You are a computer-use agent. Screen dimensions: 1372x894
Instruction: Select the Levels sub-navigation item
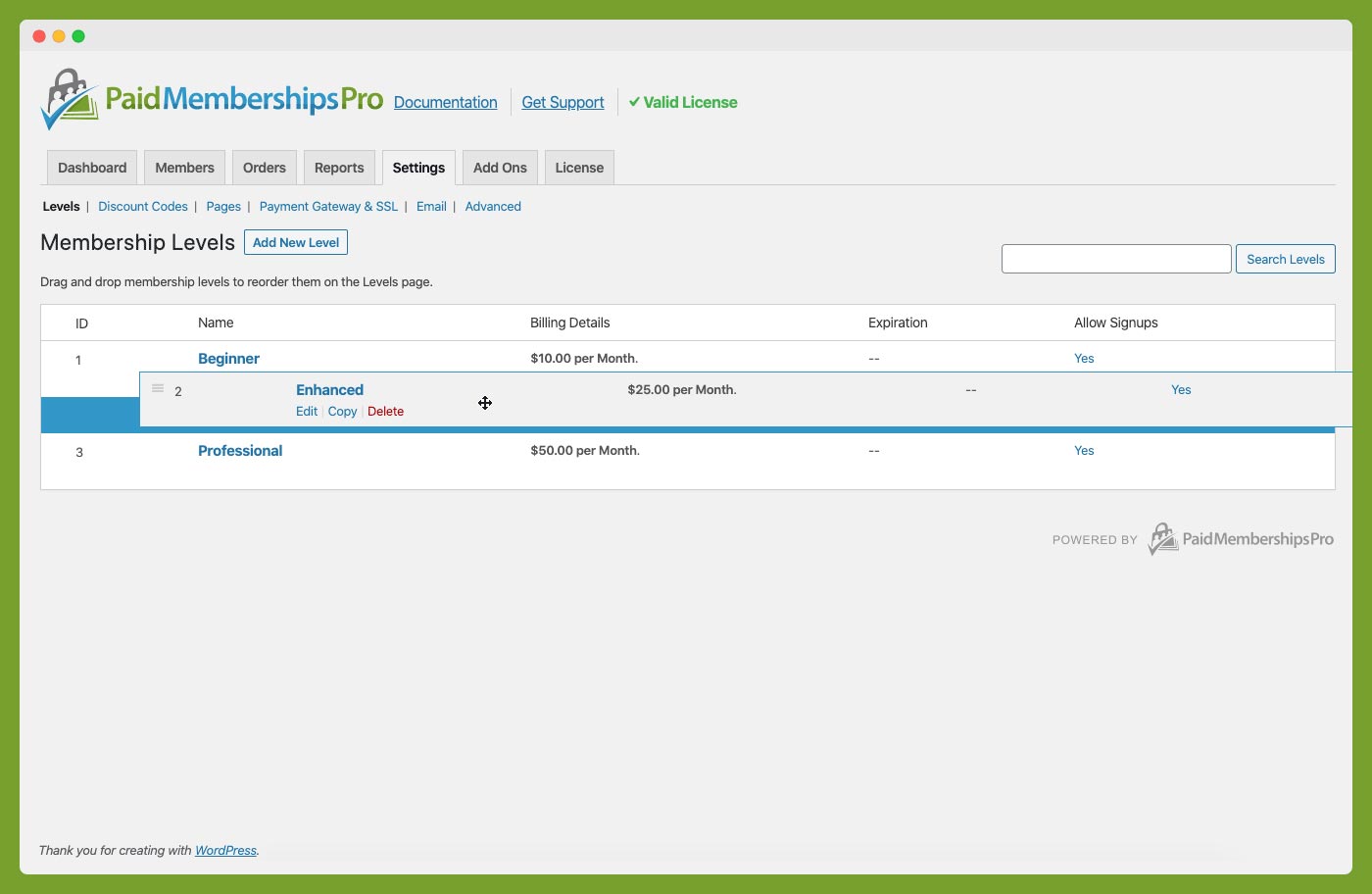(61, 207)
